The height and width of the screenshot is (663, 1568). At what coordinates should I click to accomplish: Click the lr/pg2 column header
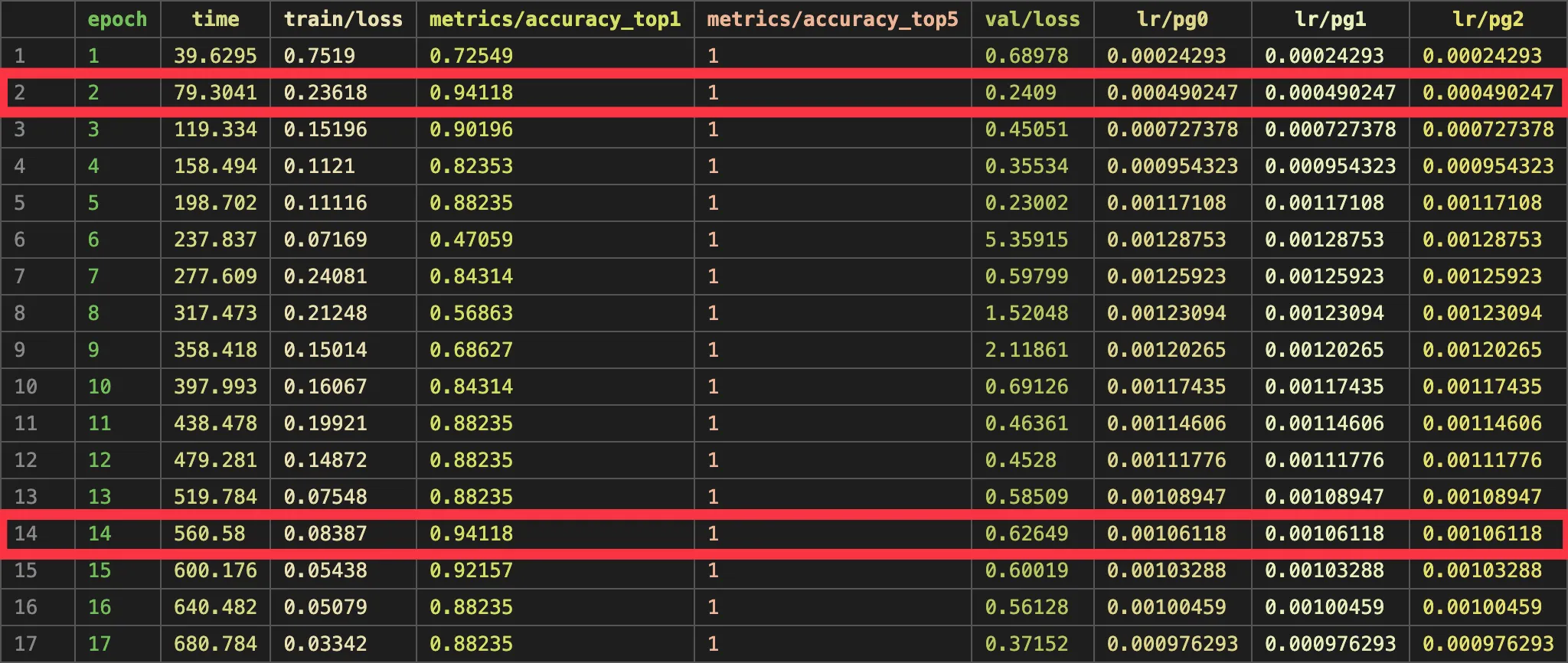[x=1488, y=19]
